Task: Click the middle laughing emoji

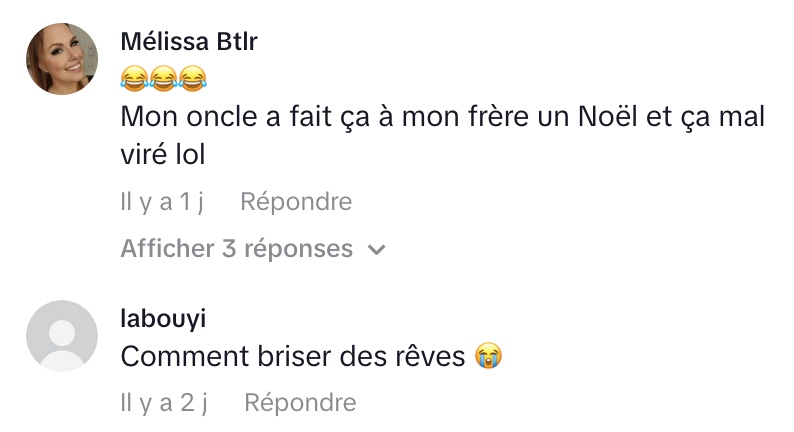Action: [x=163, y=78]
